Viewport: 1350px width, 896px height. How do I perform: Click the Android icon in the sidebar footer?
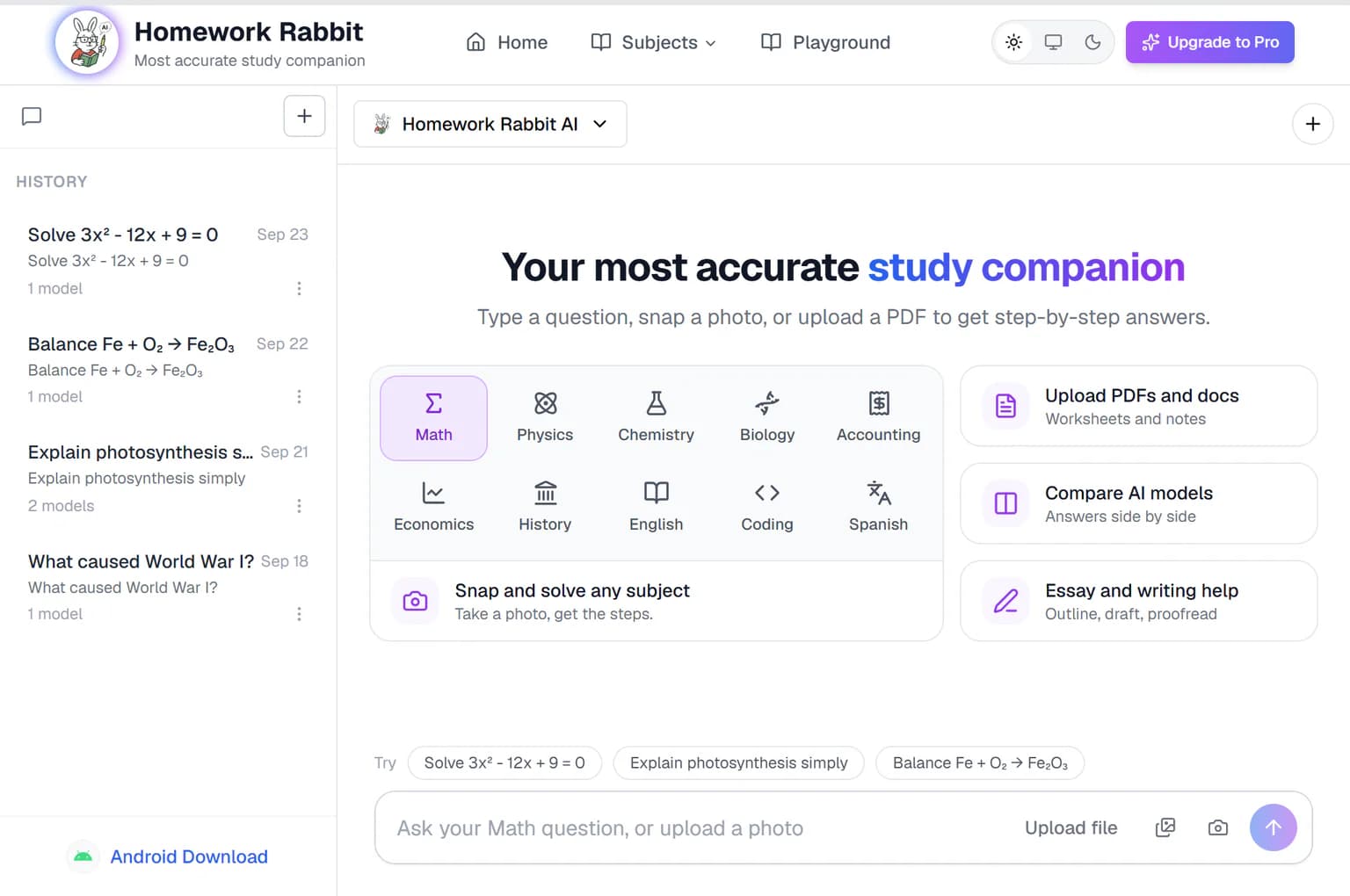pyautogui.click(x=83, y=856)
